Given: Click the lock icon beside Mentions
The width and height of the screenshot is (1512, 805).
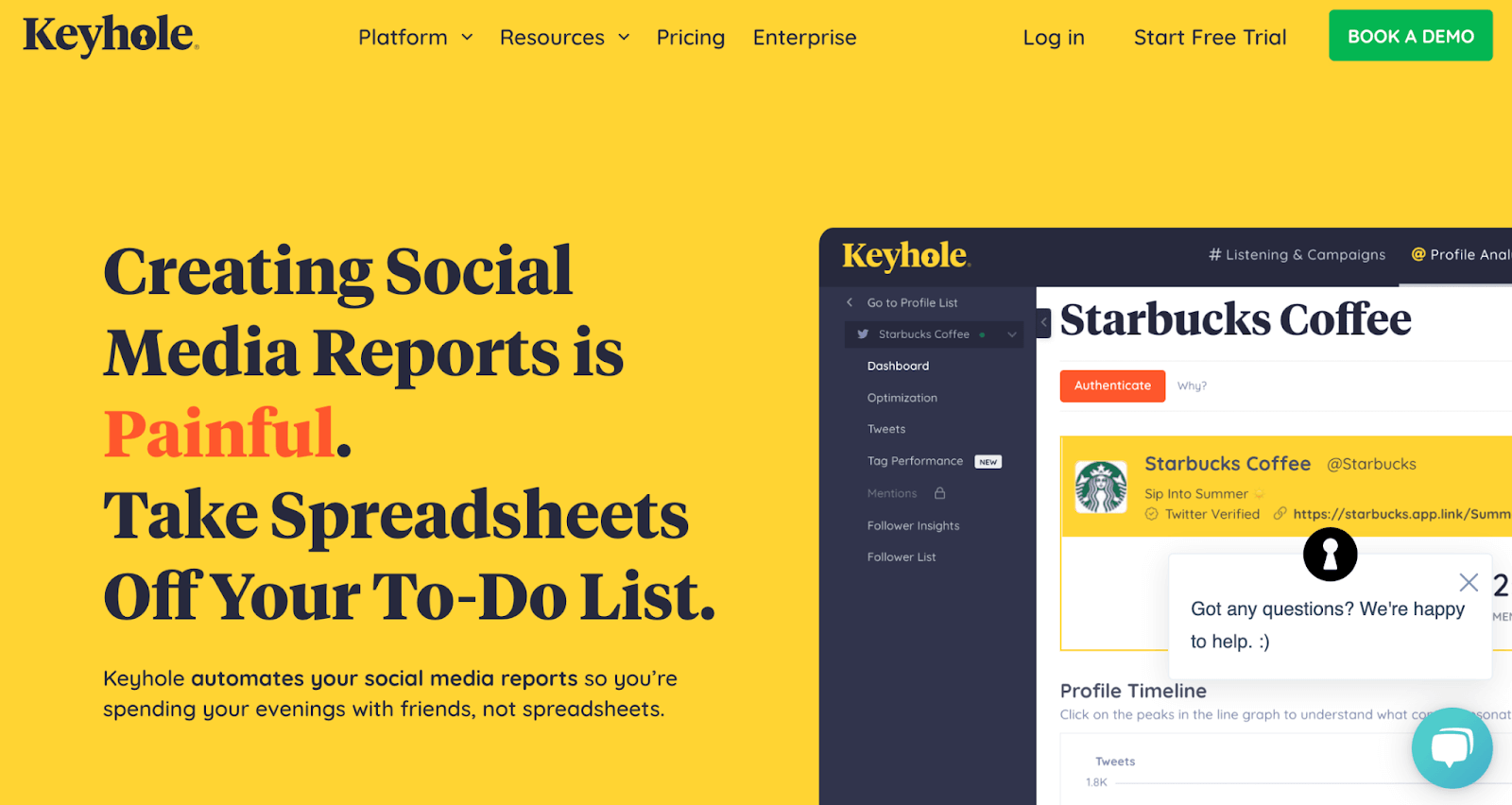Looking at the screenshot, I should (939, 493).
